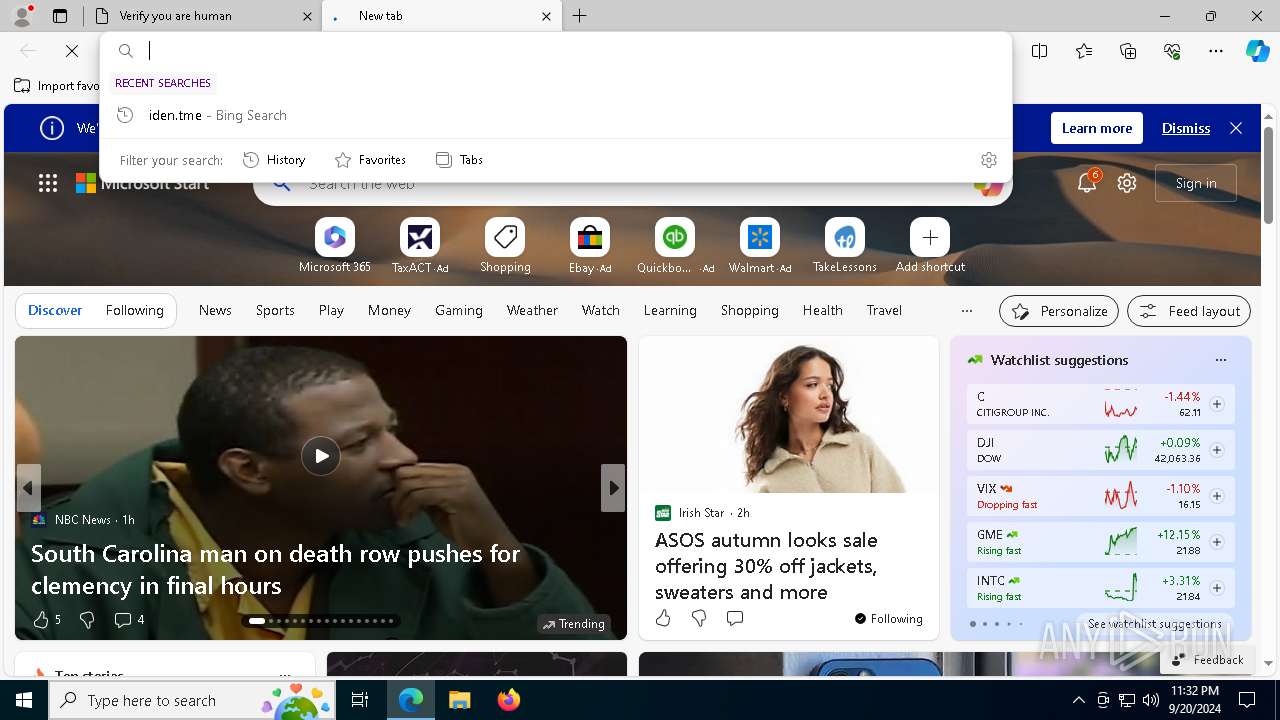Open page settings gear

coord(1127,183)
